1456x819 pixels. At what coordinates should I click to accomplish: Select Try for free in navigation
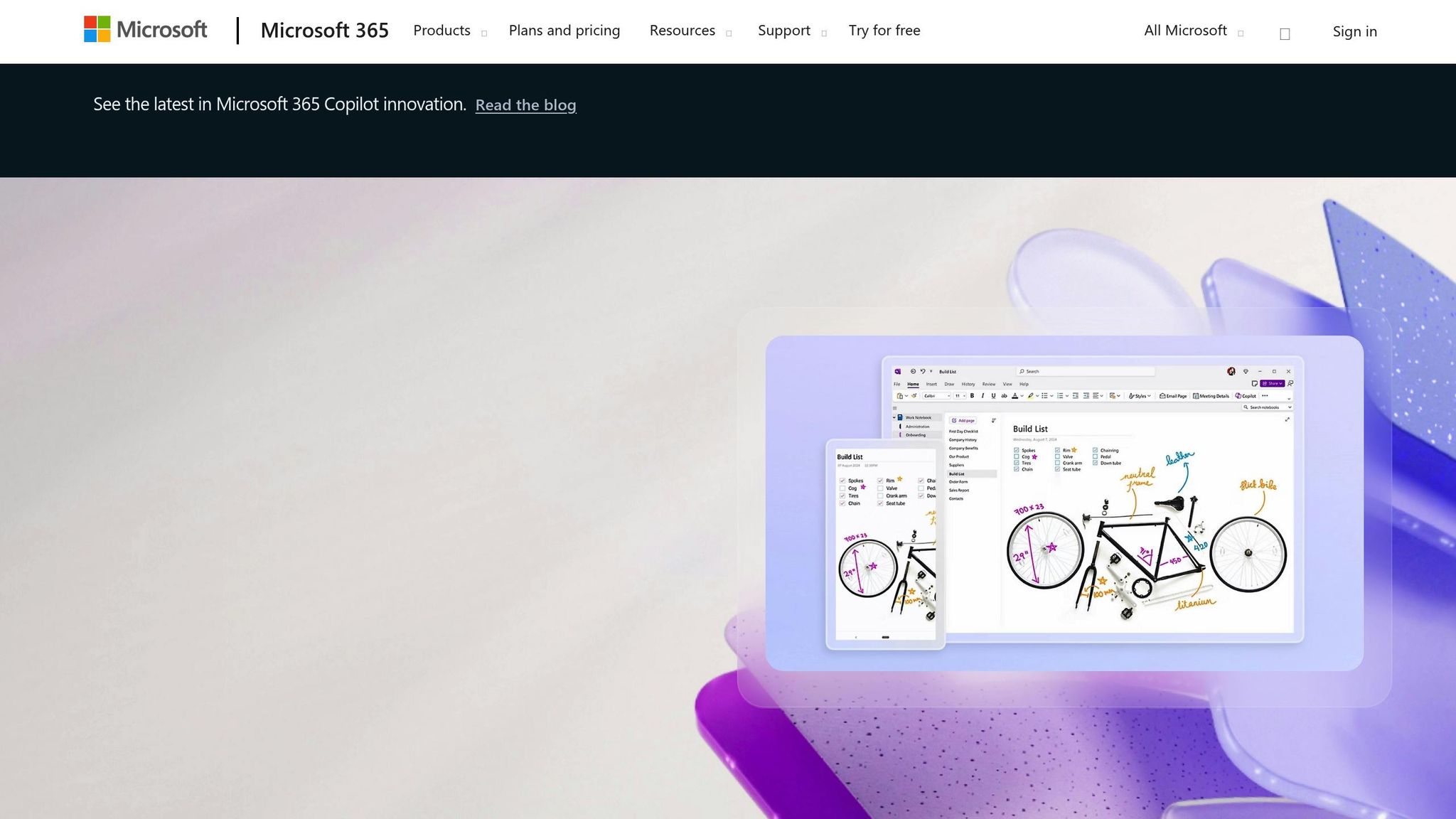pos(884,31)
